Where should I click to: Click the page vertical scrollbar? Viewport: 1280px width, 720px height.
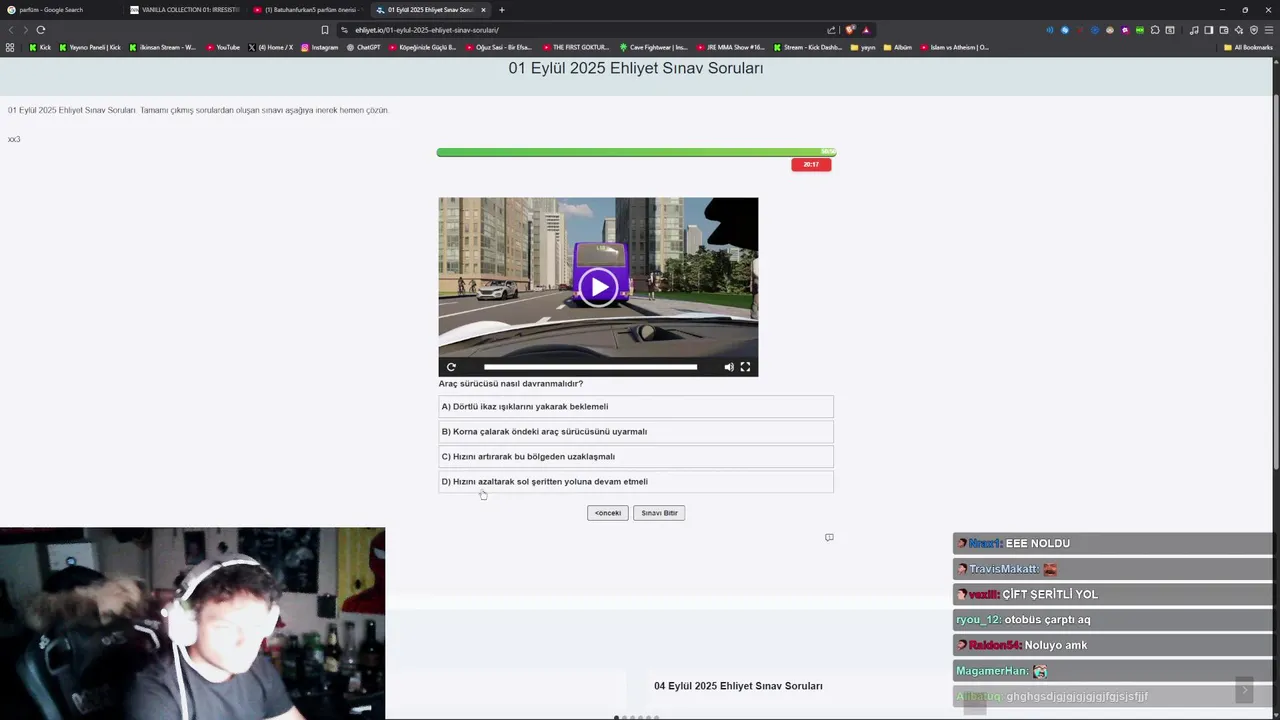1276,280
